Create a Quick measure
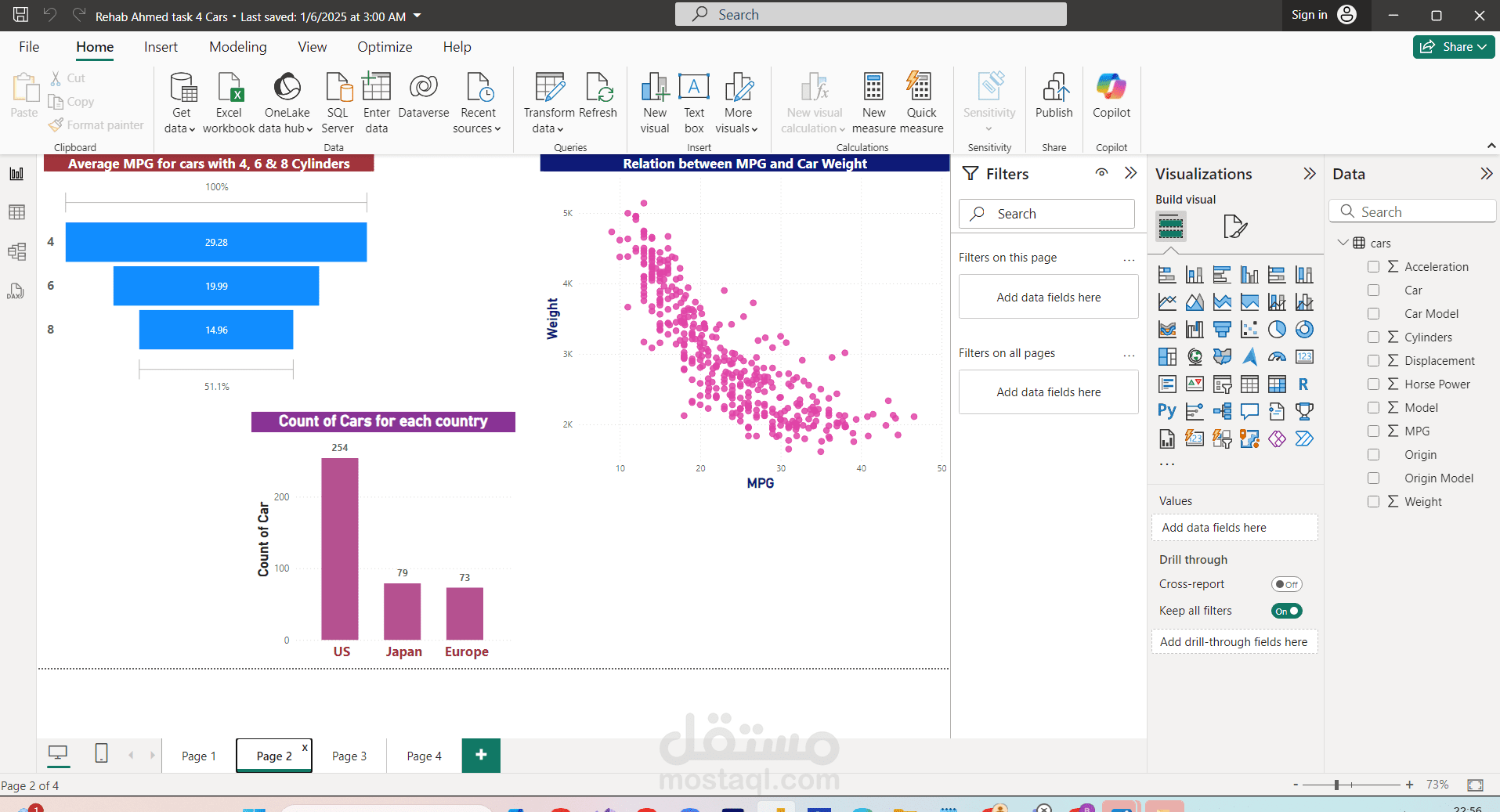 pos(921,103)
